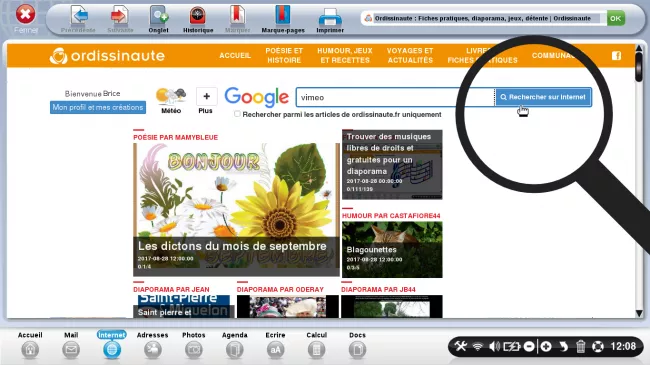The width and height of the screenshot is (650, 365).
Task: Open HUMOUR, JEUX ET RECETTES menu
Action: point(345,56)
